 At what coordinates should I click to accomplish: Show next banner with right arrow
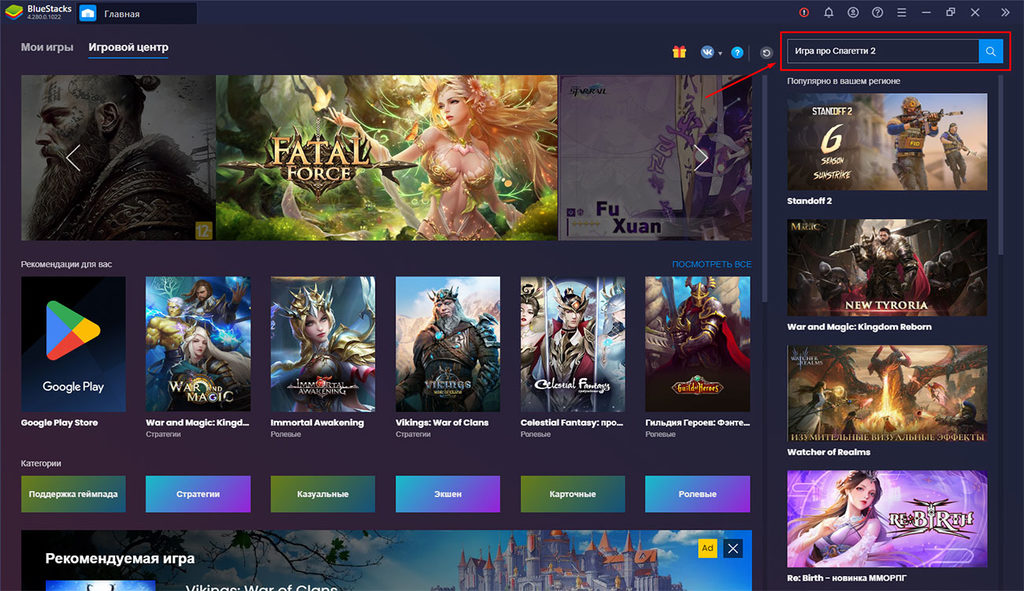pyautogui.click(x=701, y=157)
